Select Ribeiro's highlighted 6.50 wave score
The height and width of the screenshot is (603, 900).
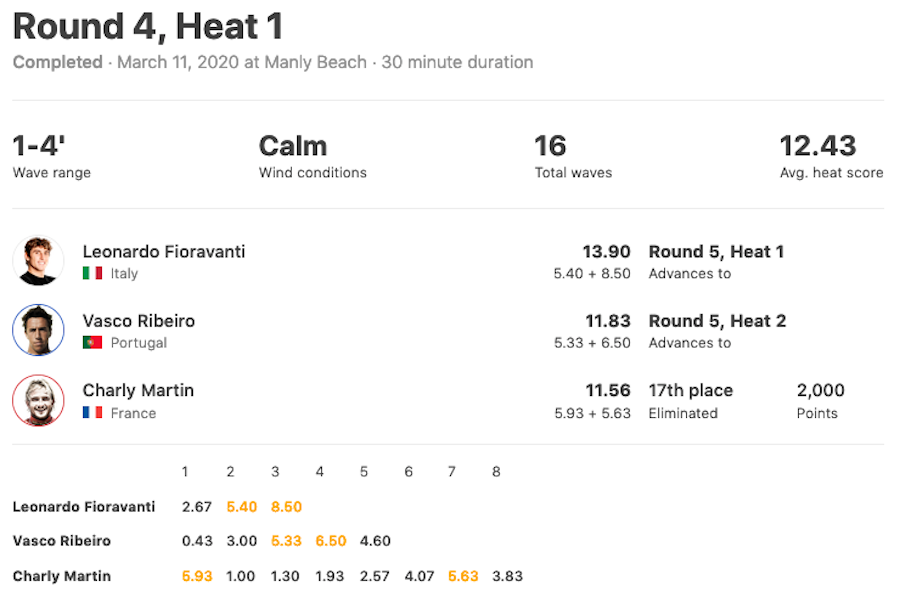click(331, 540)
